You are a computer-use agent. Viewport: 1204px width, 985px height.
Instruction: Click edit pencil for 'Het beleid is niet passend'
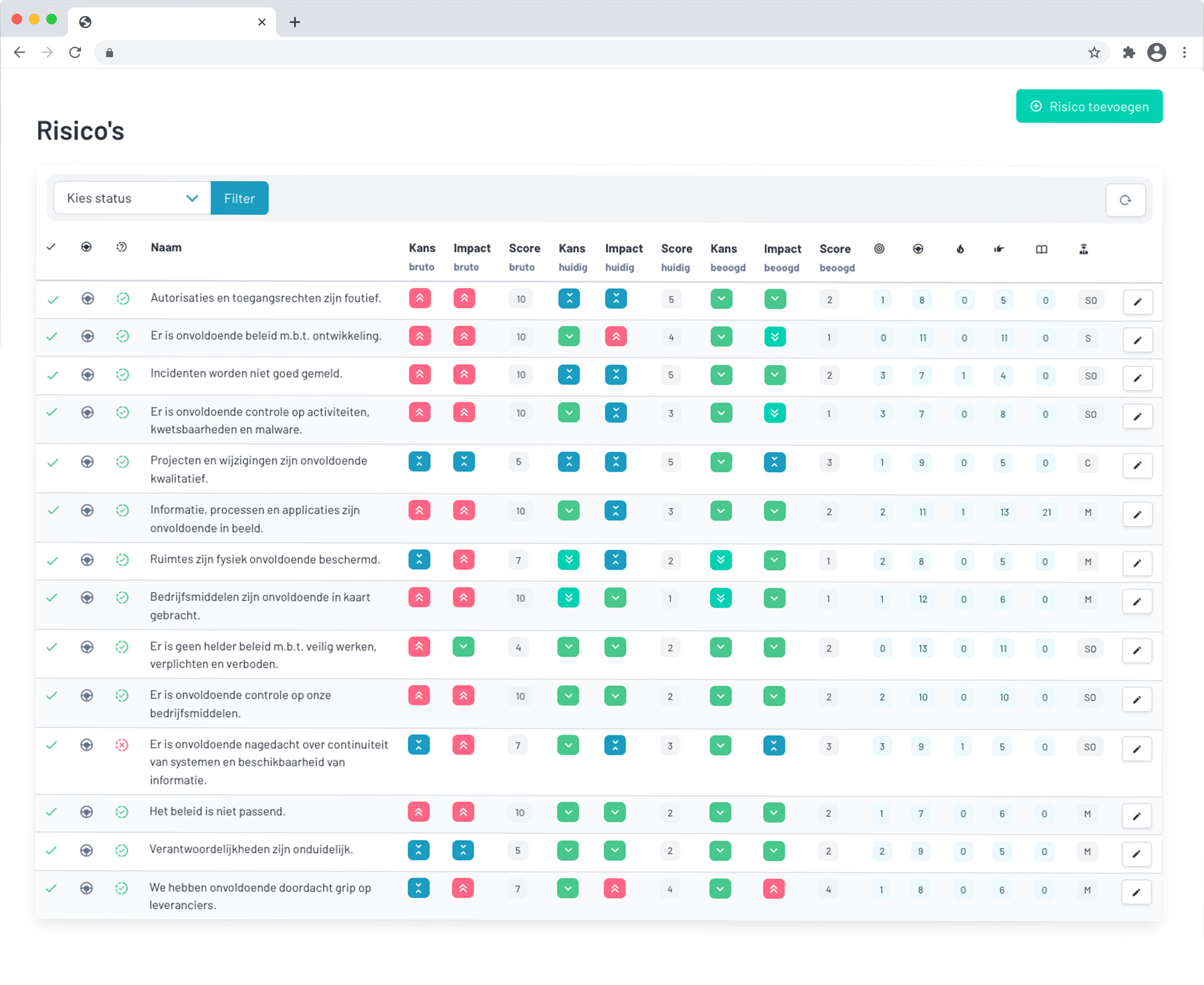[x=1136, y=816]
